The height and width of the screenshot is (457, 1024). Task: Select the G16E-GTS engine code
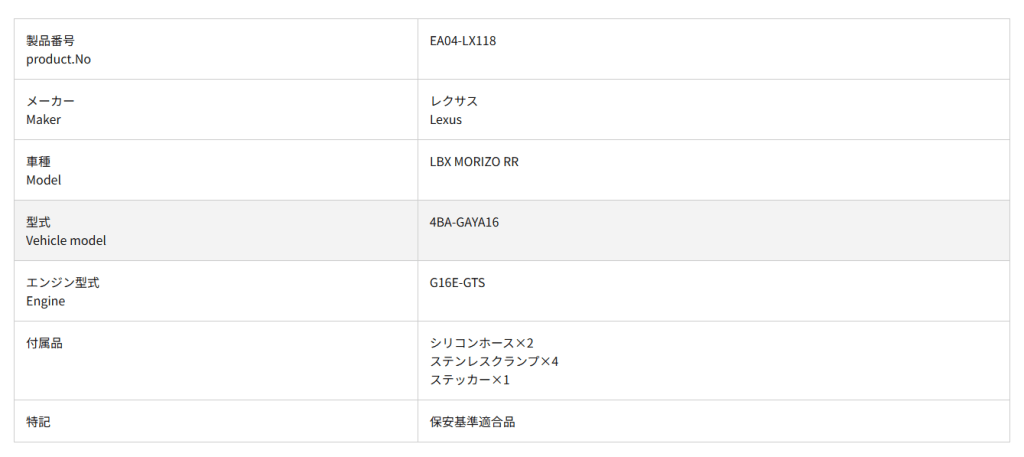click(x=457, y=283)
